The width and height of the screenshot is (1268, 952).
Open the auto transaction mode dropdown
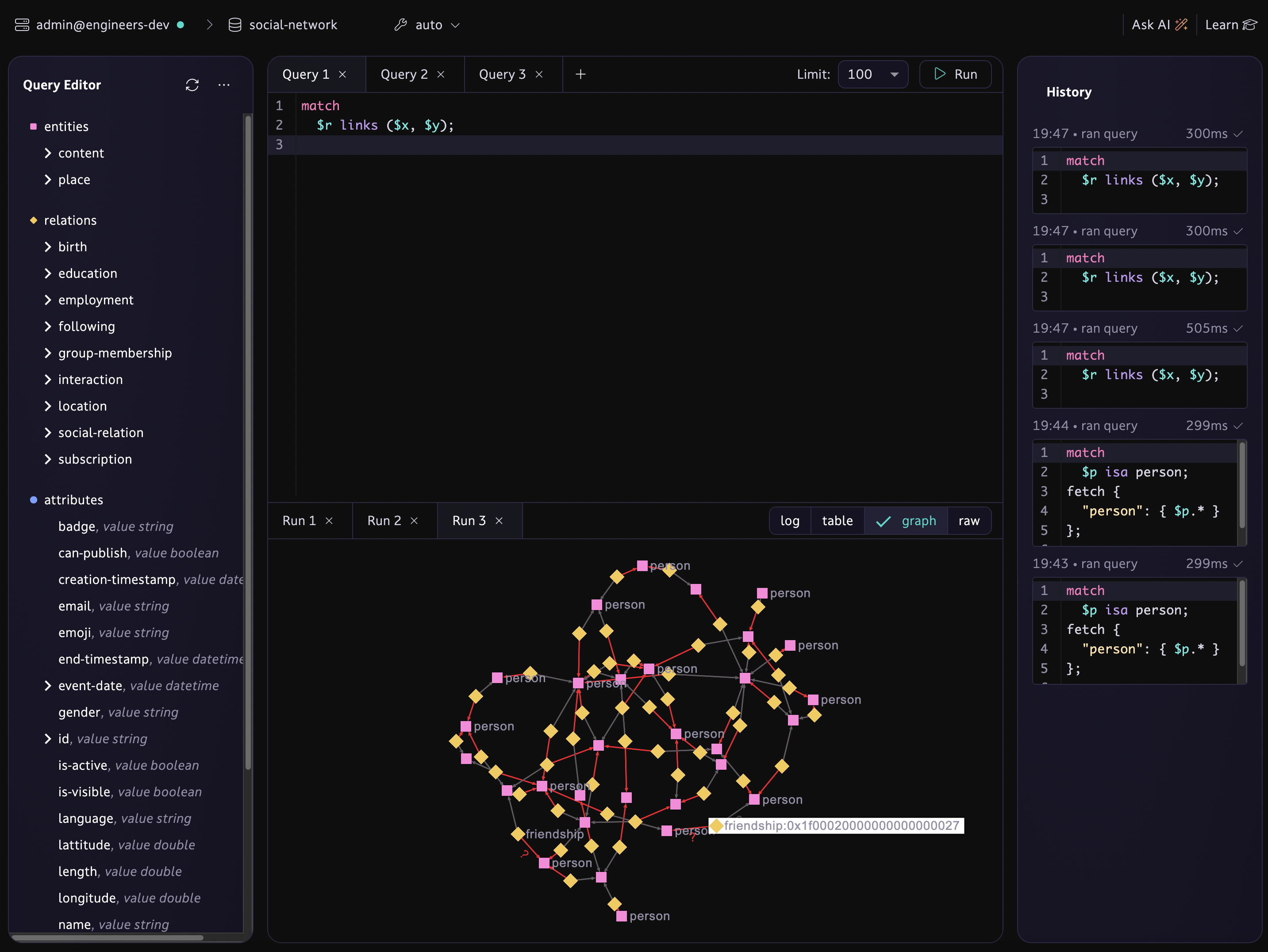[x=428, y=25]
